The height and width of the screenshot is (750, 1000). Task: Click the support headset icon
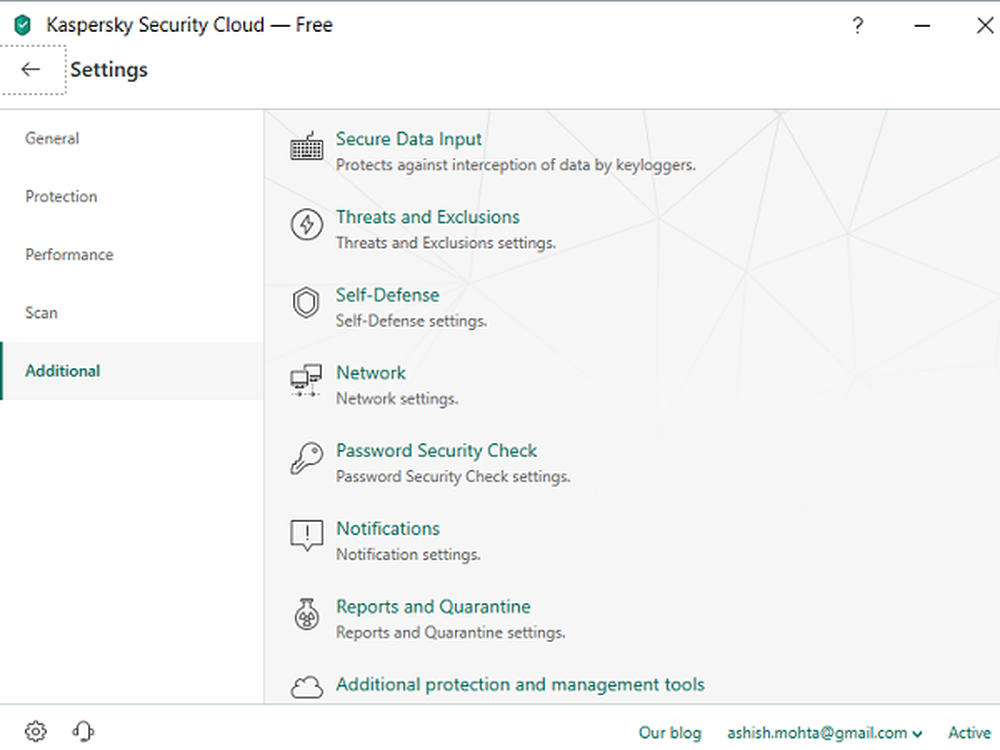83,731
